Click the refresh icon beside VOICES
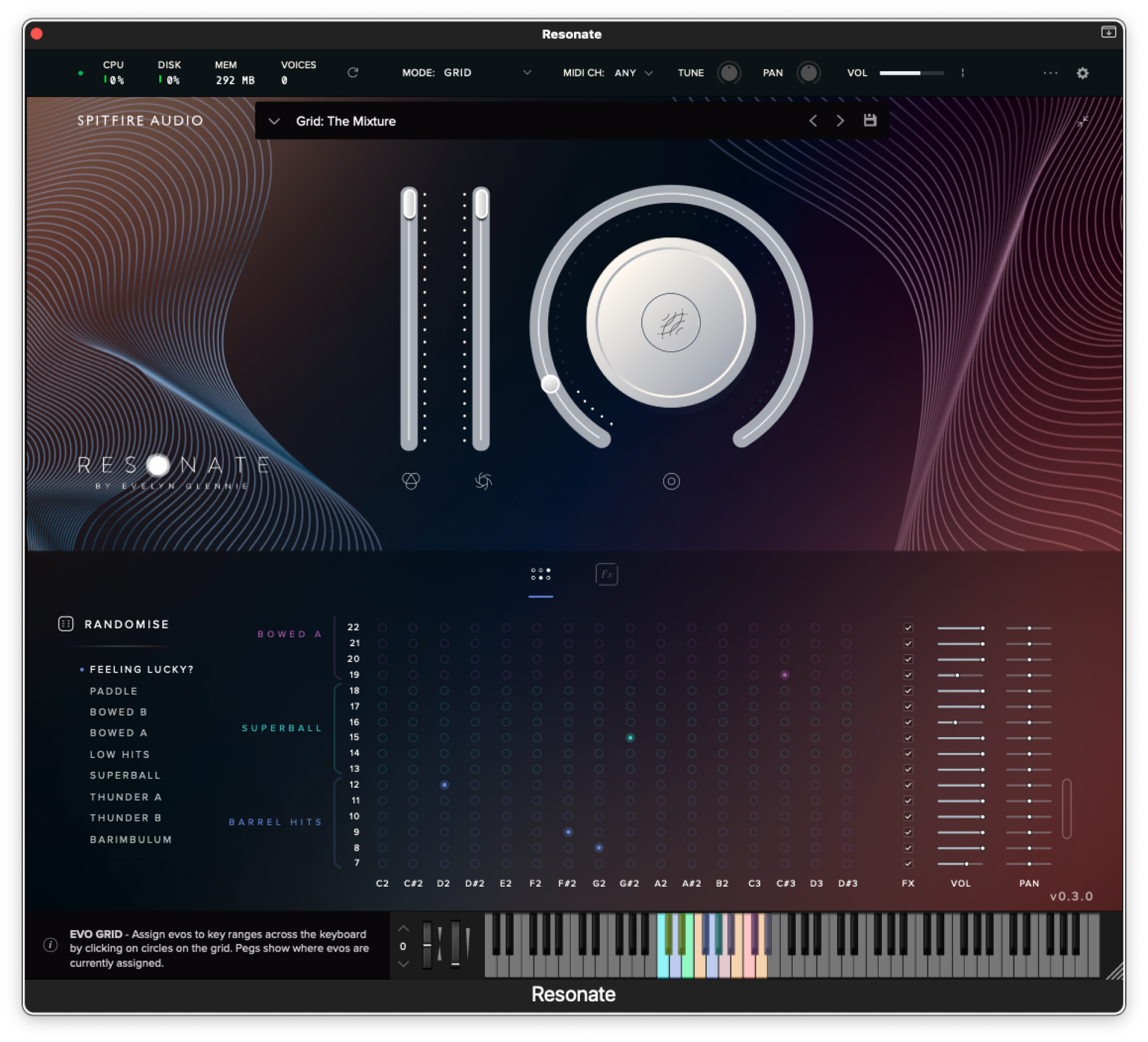This screenshot has width=1148, height=1042. tap(353, 72)
